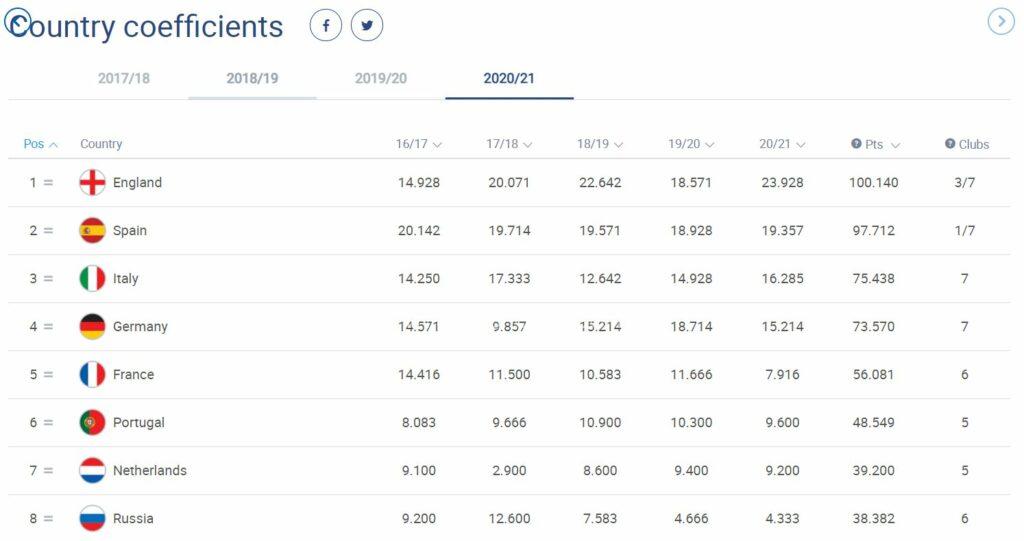This screenshot has width=1024, height=541.
Task: Share on Twitter via the round icon
Action: (367, 25)
